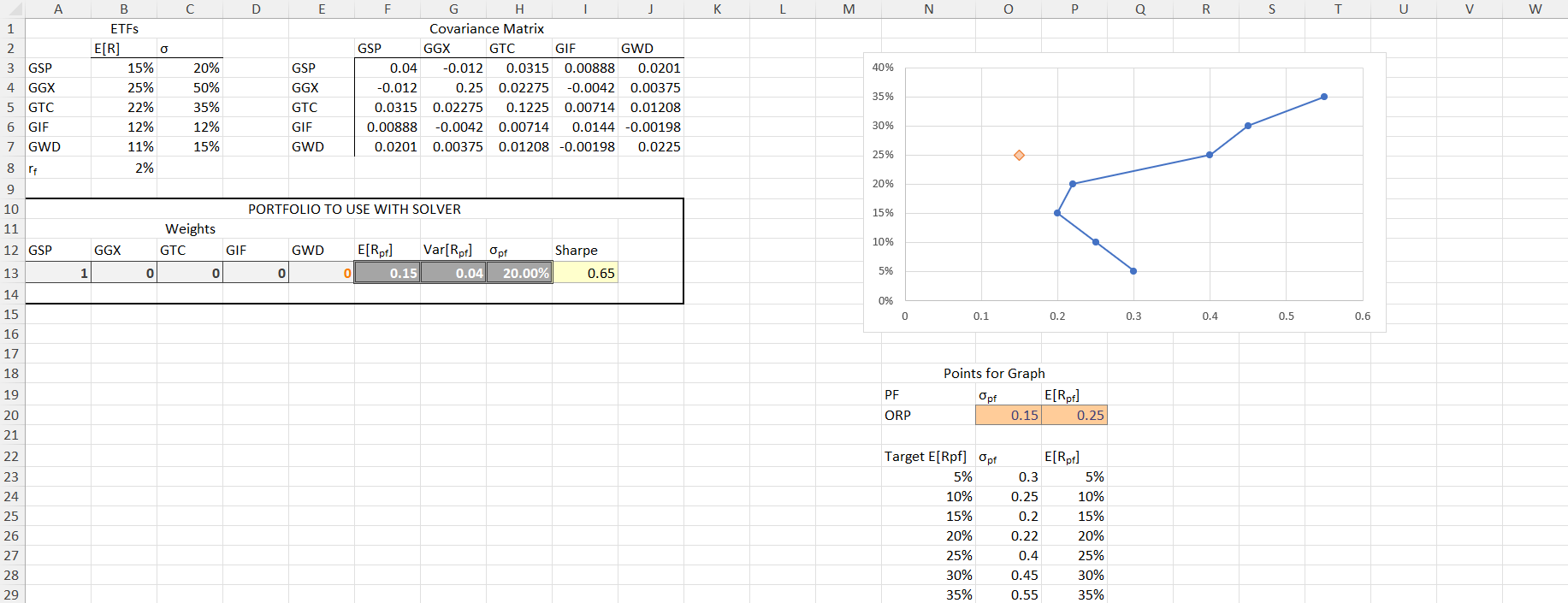Image resolution: width=1568 pixels, height=603 pixels.
Task: Click the 'Points for Graph' label
Action: coord(994,373)
